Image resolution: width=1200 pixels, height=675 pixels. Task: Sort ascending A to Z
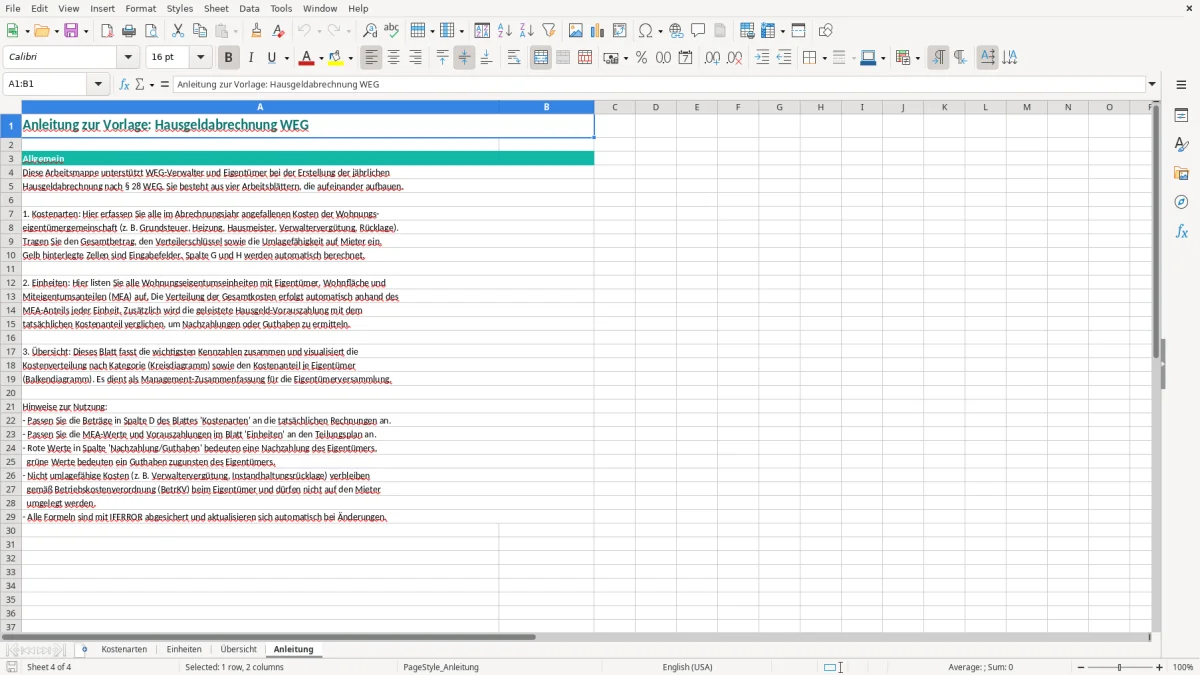(505, 31)
